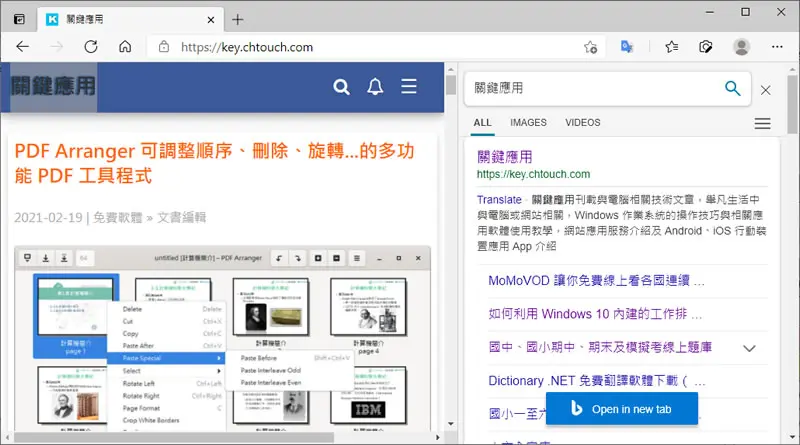
Task: Add page to favorites star icon
Action: 591,47
